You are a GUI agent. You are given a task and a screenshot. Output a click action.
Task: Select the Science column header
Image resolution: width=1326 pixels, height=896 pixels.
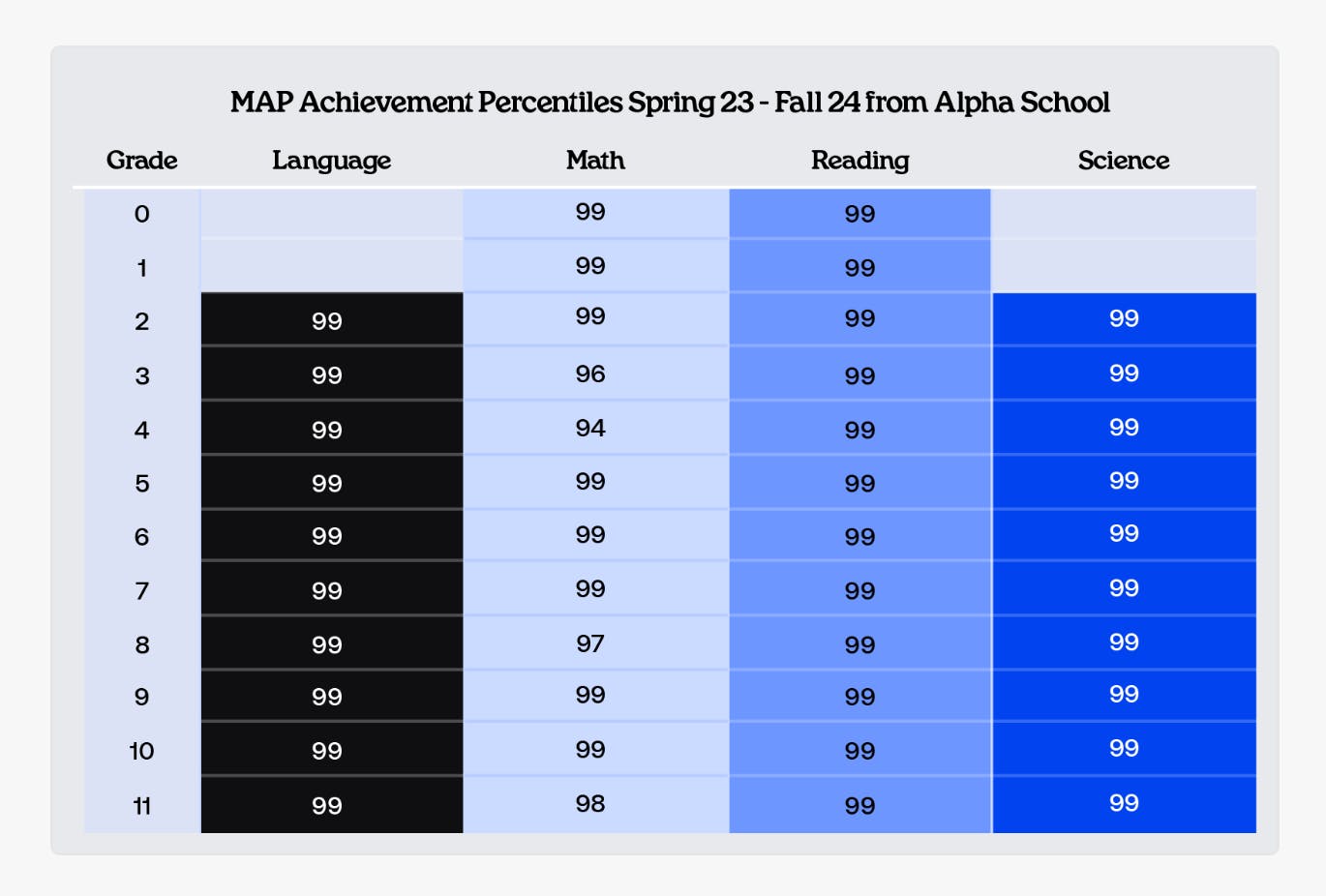click(1123, 161)
